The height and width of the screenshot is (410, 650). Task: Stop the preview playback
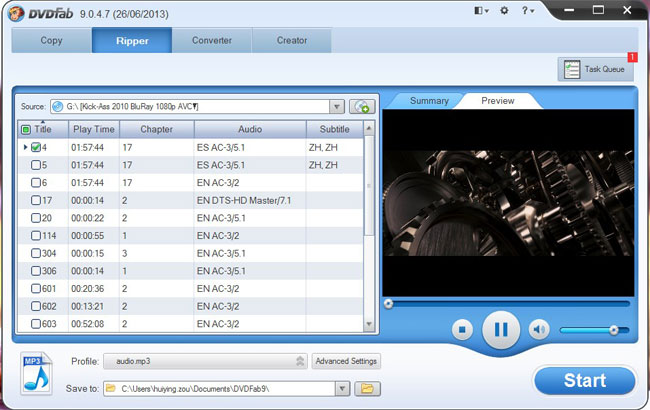(462, 330)
